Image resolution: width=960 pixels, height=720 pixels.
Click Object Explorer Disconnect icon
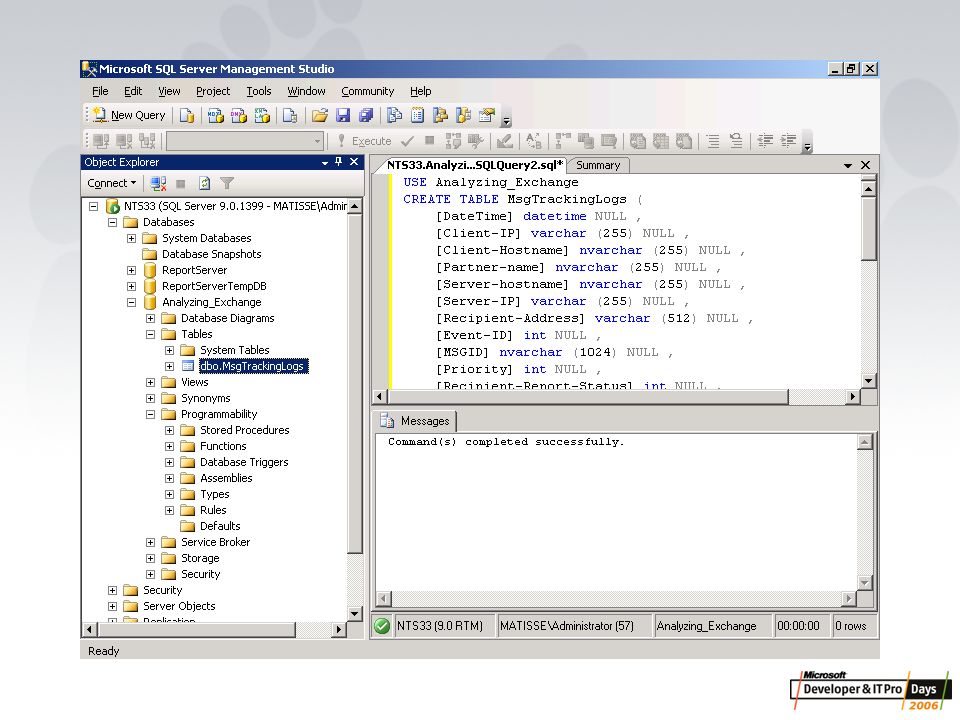(x=159, y=183)
